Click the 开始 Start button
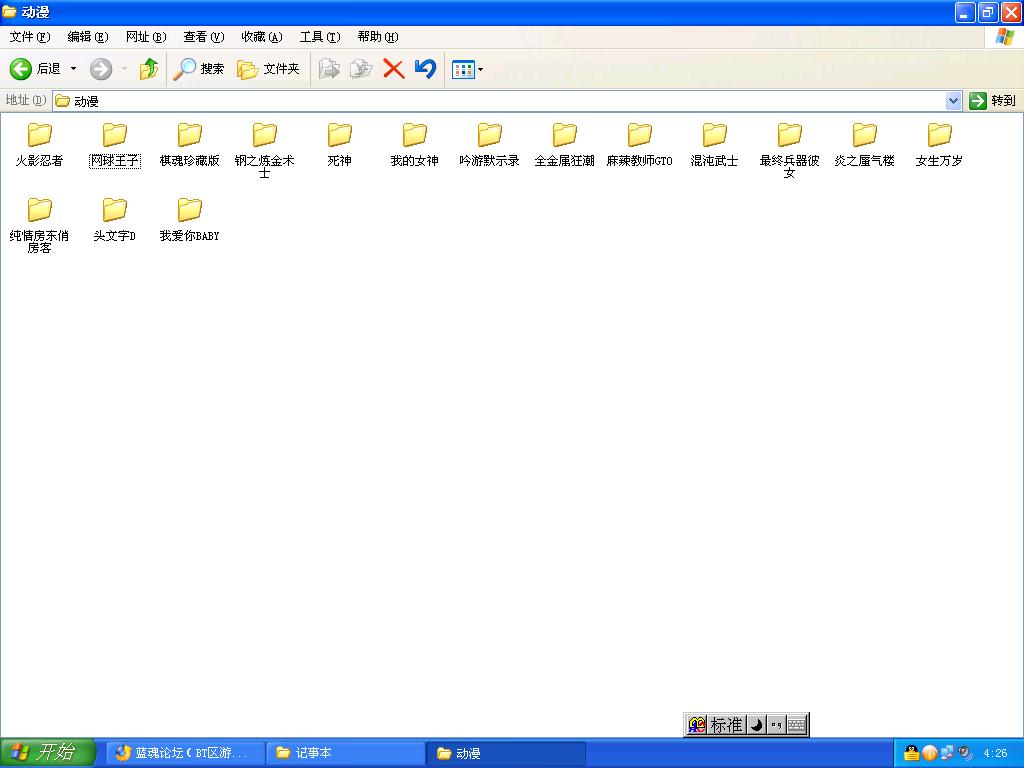This screenshot has height=768, width=1024. (47, 753)
